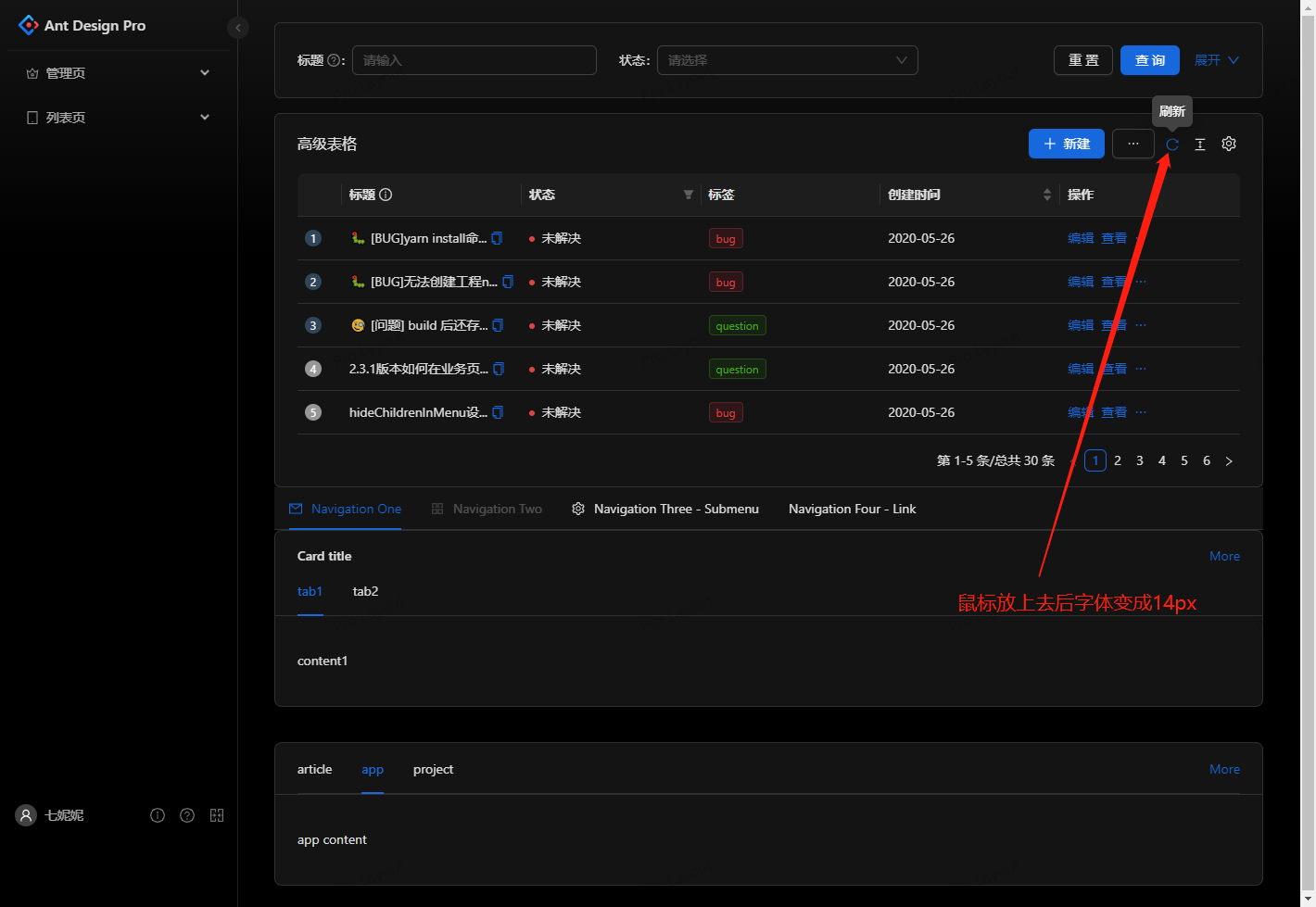Open the 状态 column filter icon
The height and width of the screenshot is (907, 1316).
click(x=688, y=195)
